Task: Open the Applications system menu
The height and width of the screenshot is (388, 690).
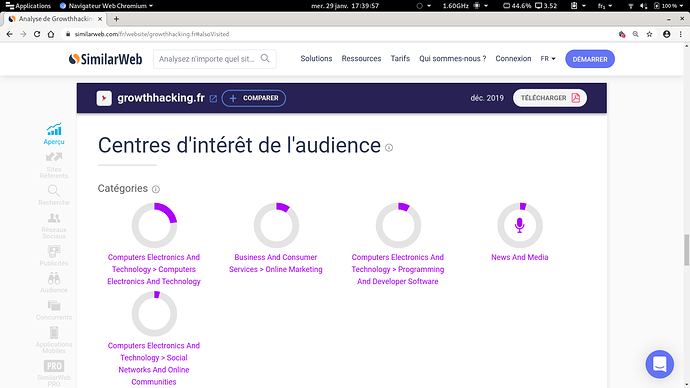Action: pos(28,6)
